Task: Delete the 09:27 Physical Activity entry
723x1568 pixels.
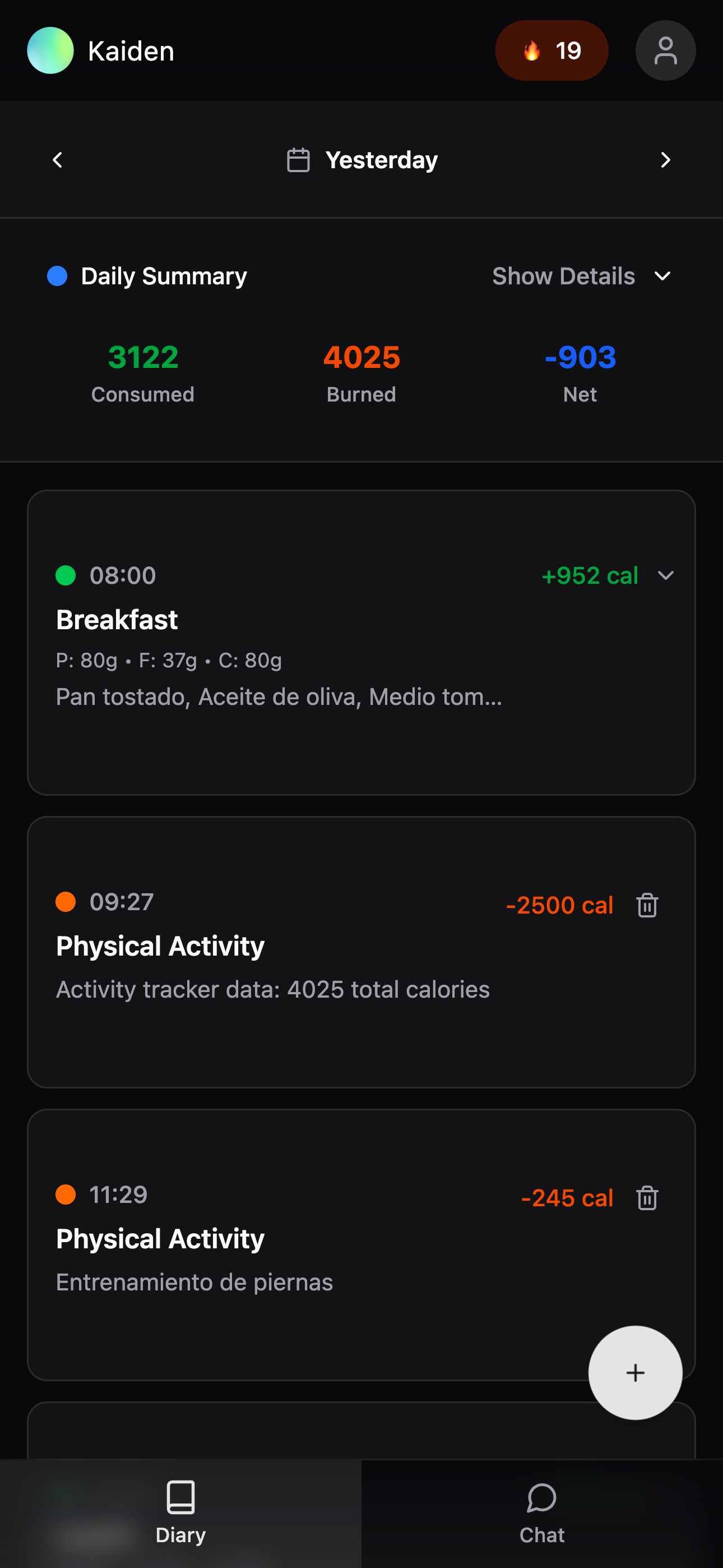Action: [647, 905]
